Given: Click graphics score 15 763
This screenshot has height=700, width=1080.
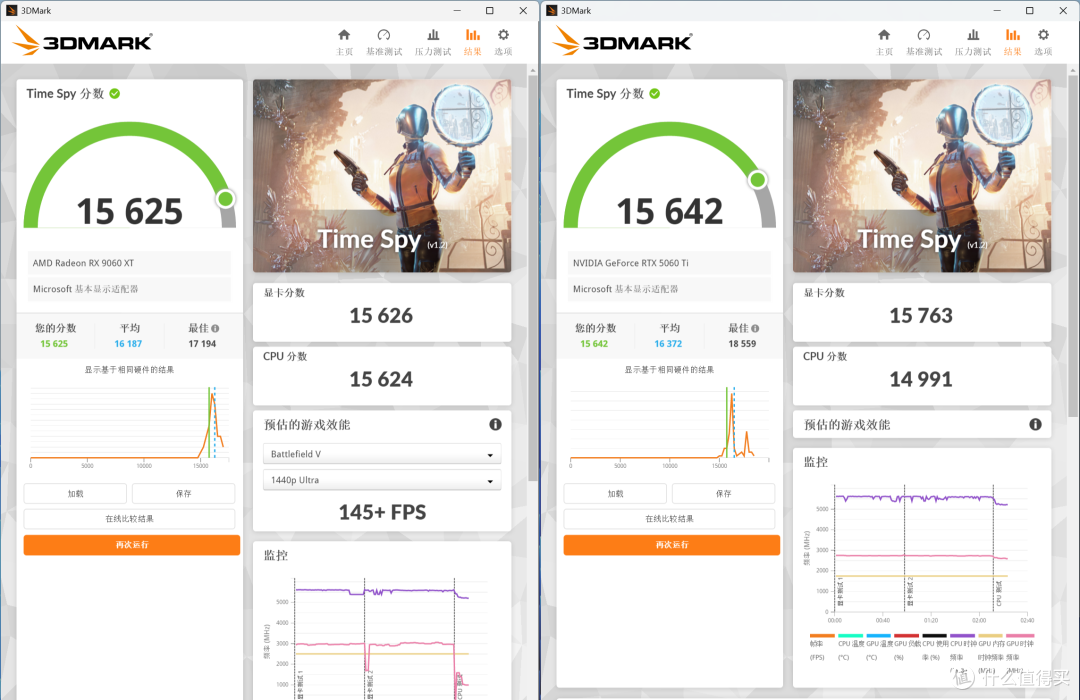Looking at the screenshot, I should 921,316.
